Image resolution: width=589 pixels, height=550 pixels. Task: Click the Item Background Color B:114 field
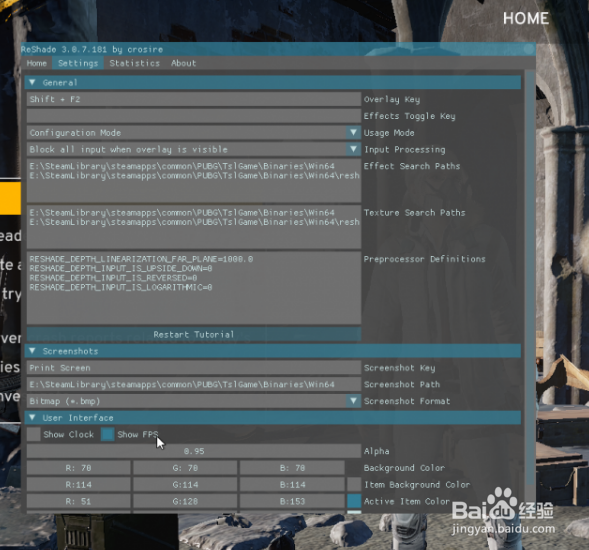pos(292,485)
